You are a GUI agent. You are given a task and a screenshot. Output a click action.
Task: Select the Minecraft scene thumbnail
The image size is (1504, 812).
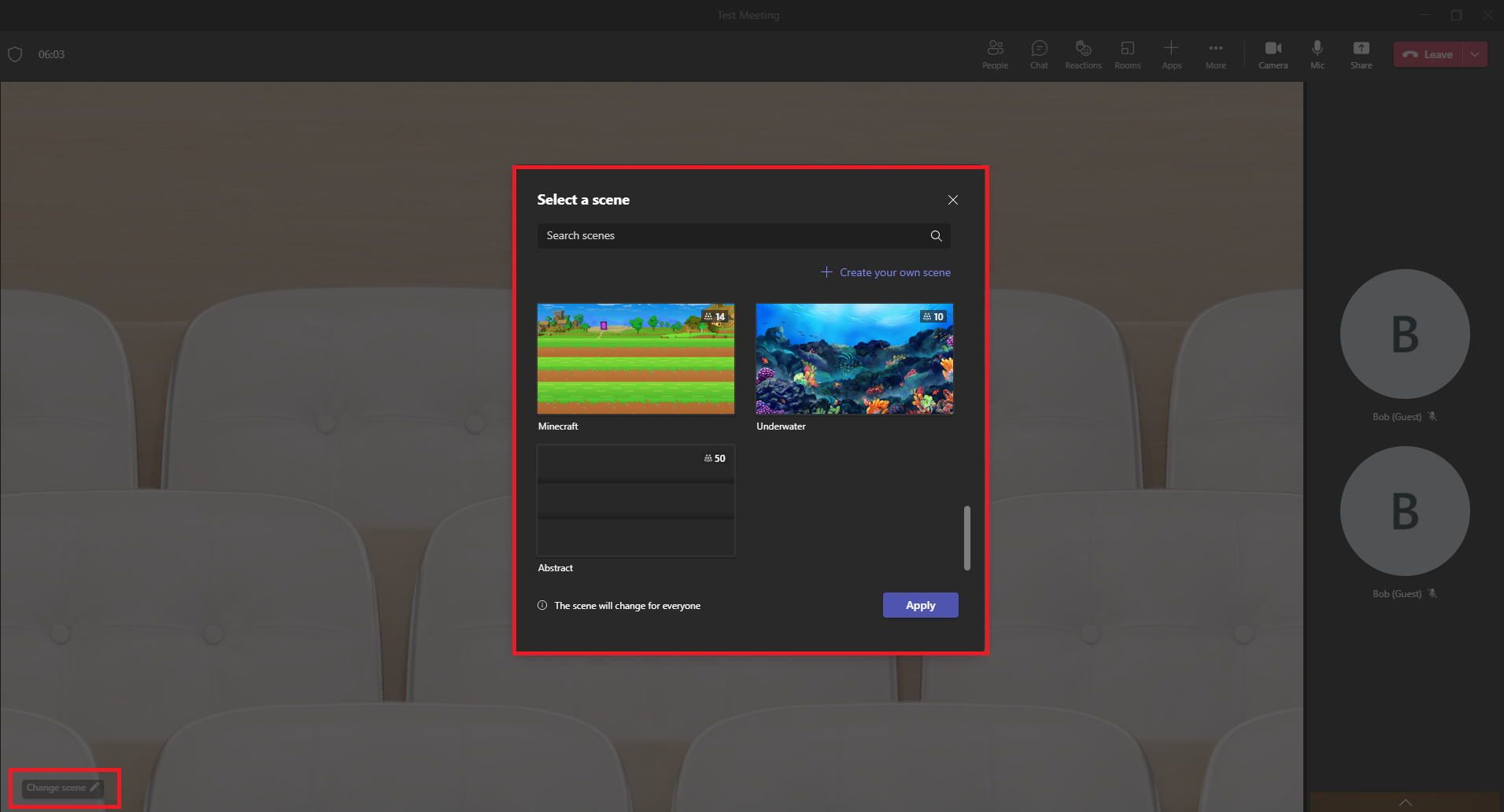(636, 359)
